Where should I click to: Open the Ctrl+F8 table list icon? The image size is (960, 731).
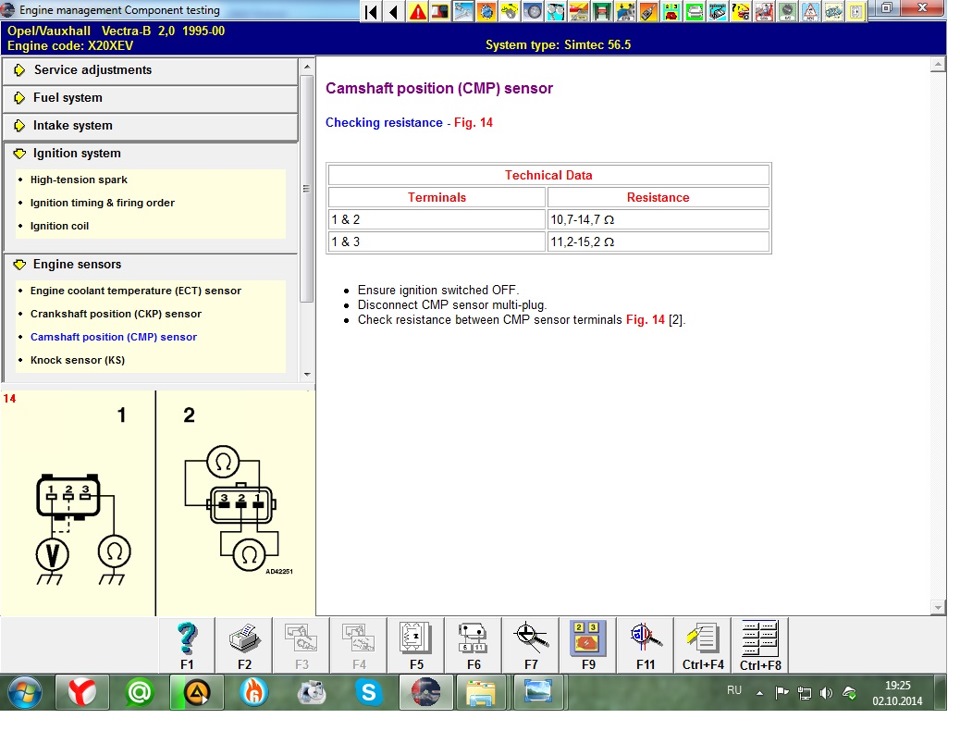760,646
